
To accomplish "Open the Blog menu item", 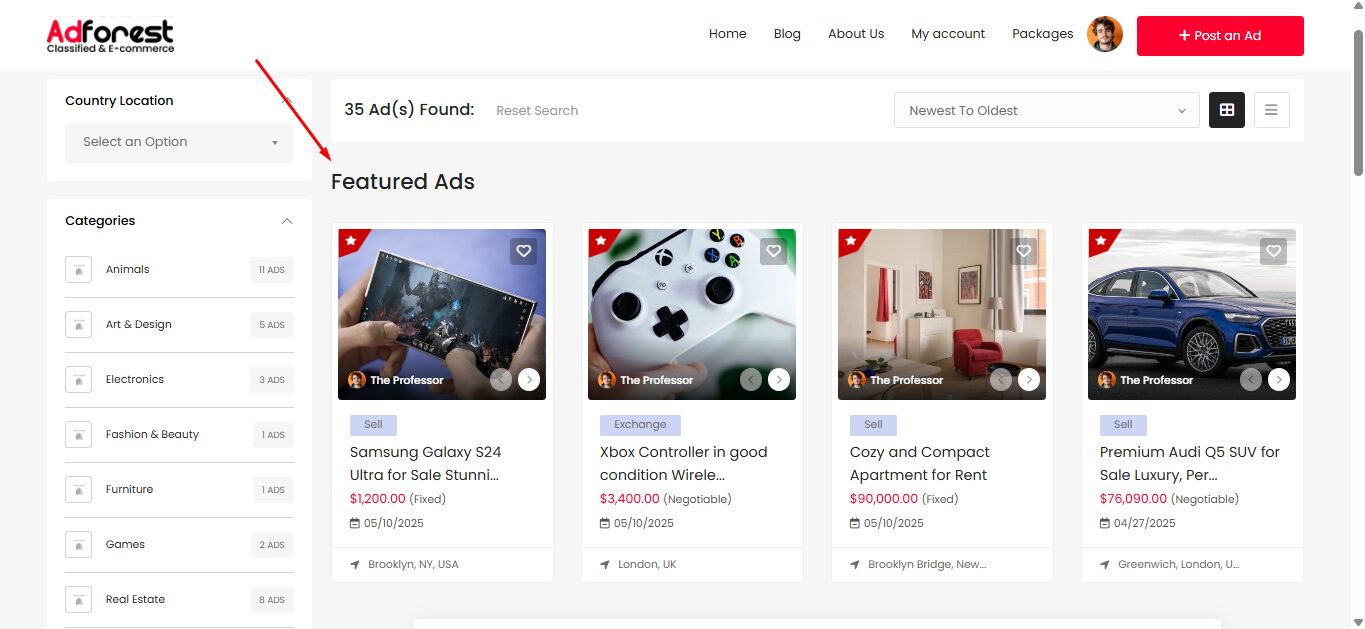I will (787, 34).
